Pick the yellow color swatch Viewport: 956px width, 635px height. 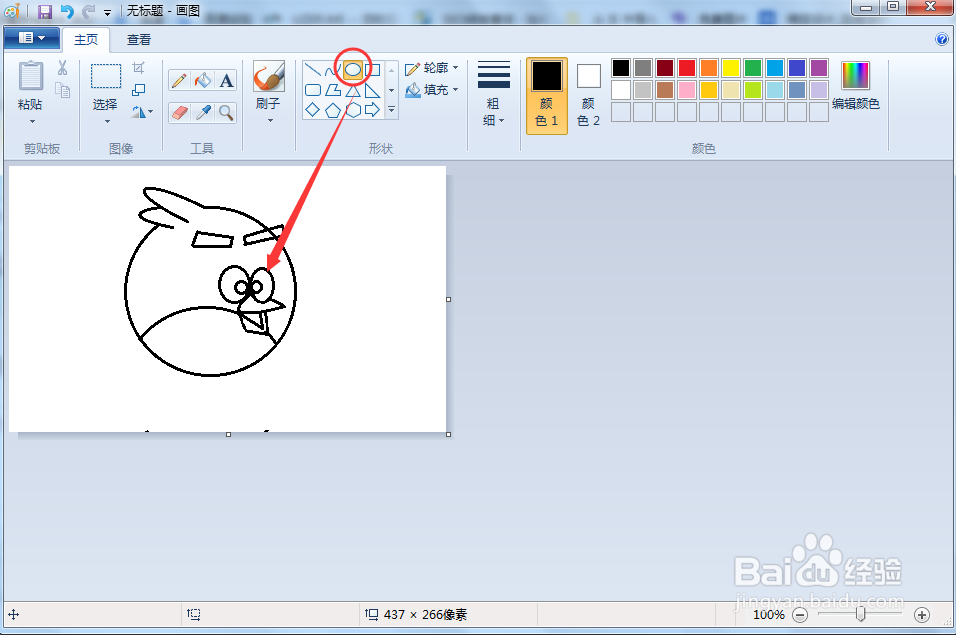click(730, 68)
